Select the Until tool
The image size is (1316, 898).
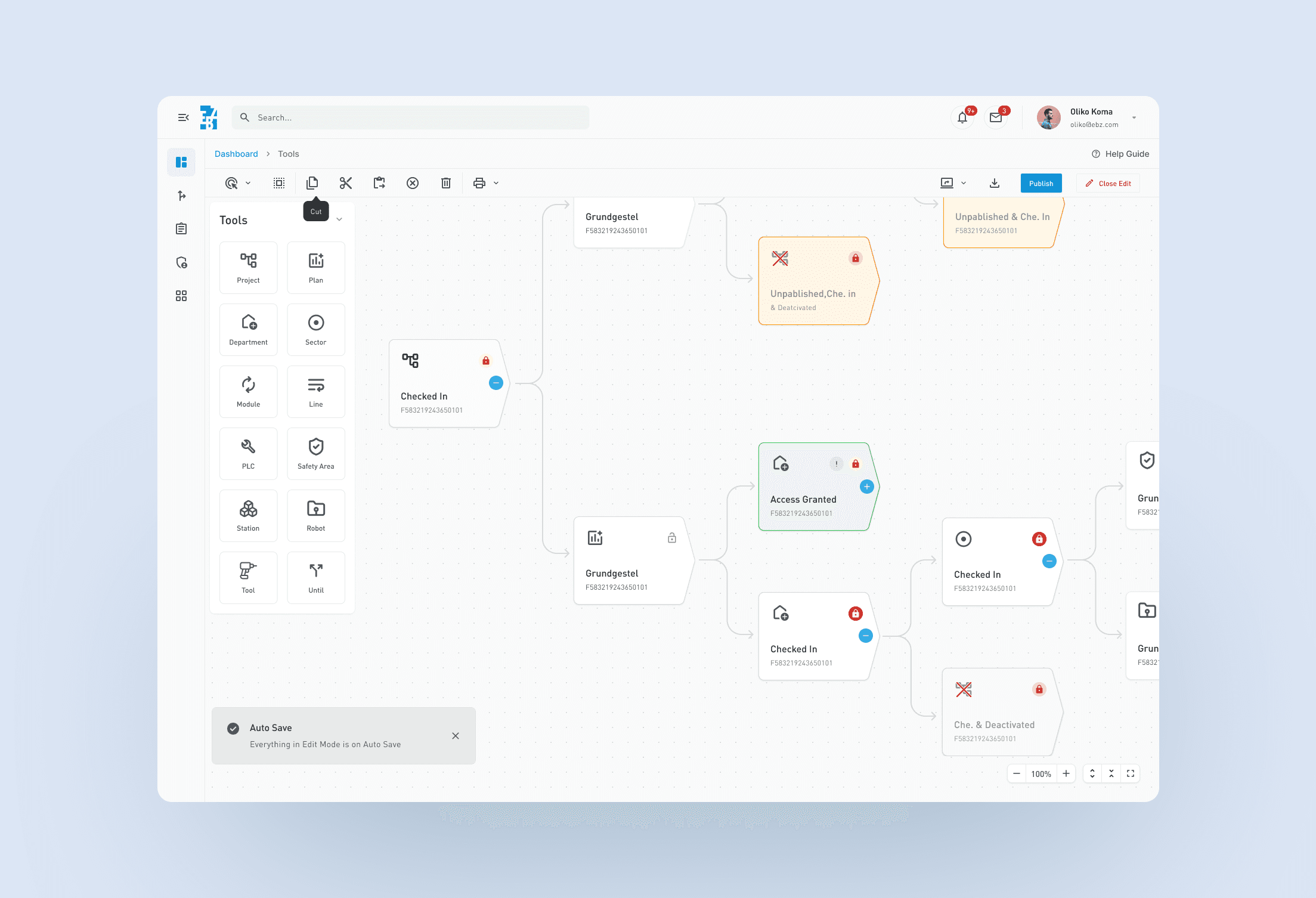316,578
